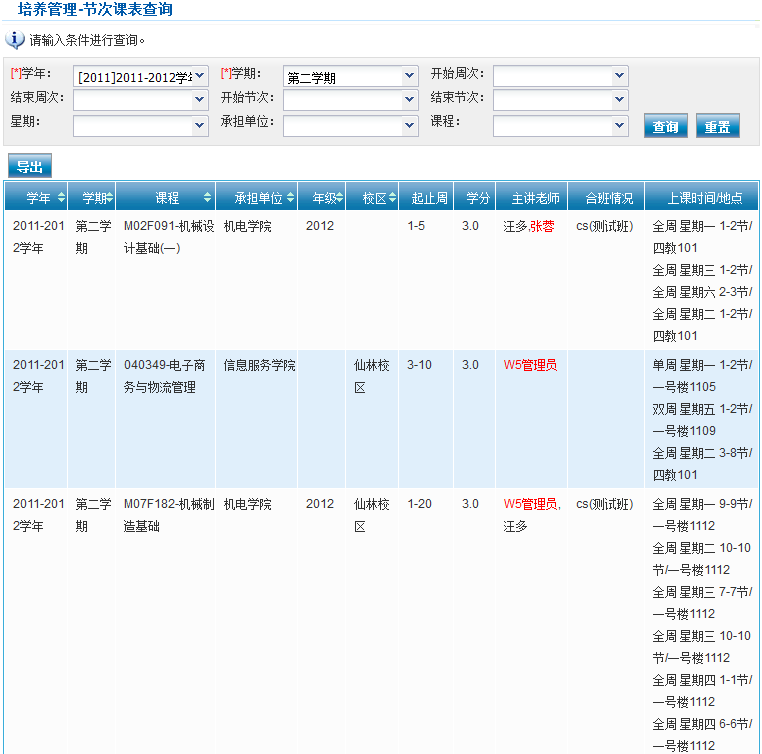Sort the table by 学期 column arrows
This screenshot has width=762, height=754.
tap(109, 197)
